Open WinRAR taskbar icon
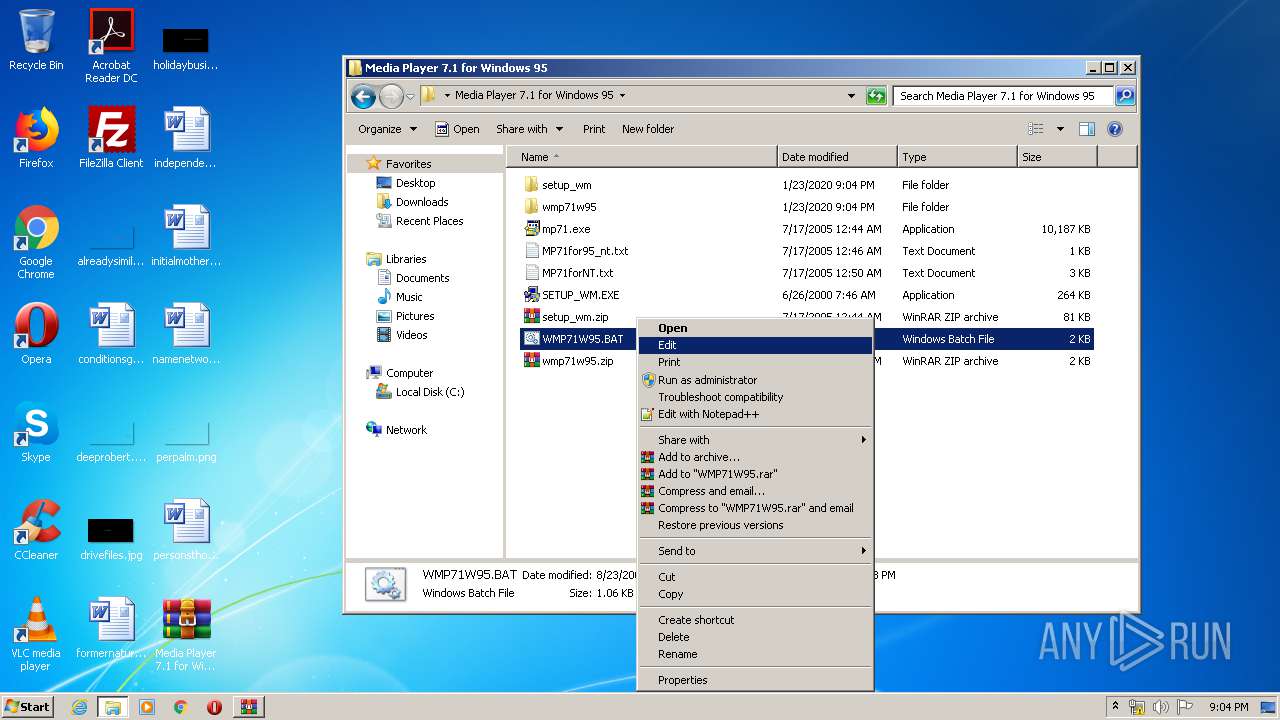The width and height of the screenshot is (1280, 720). [249, 707]
